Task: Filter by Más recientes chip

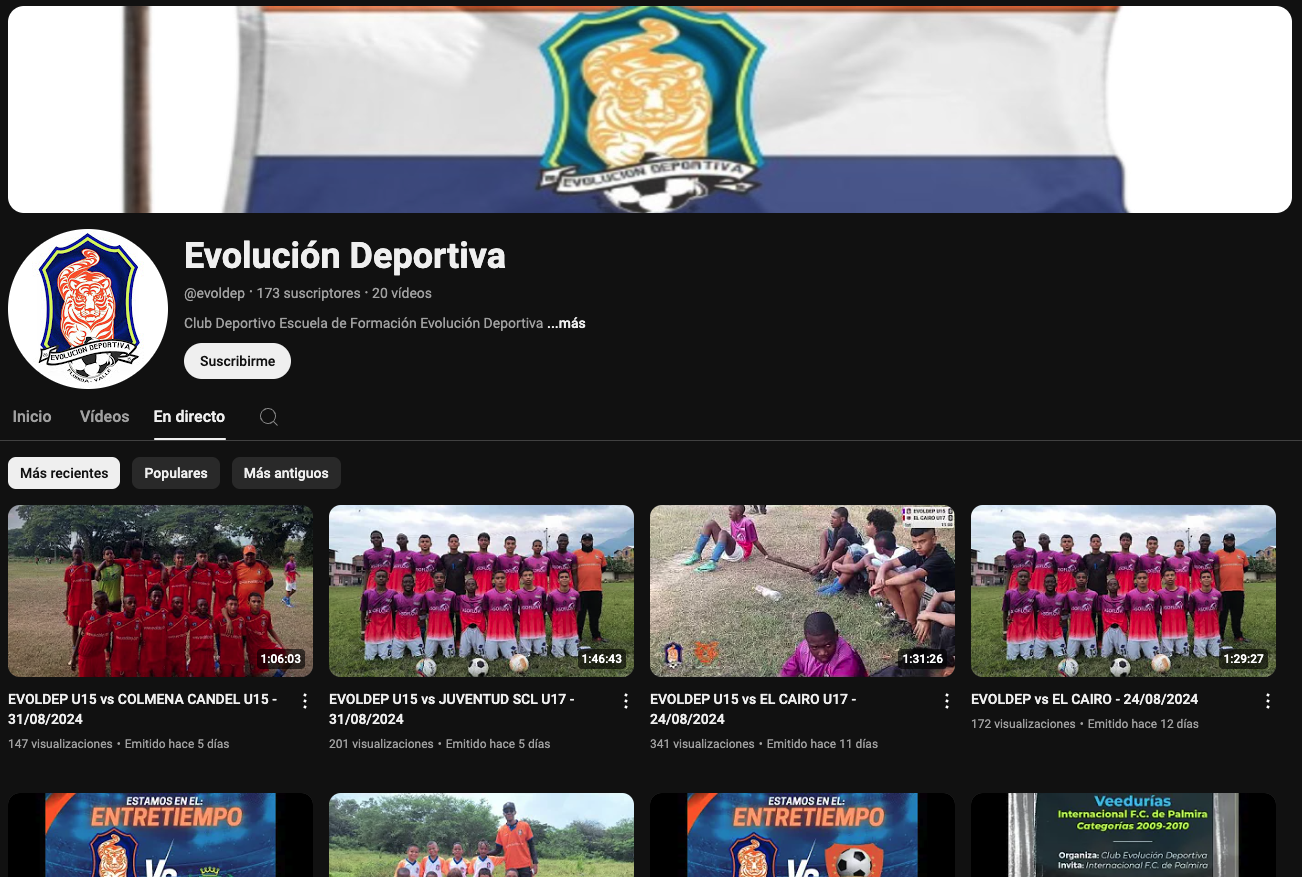Action: click(x=64, y=473)
